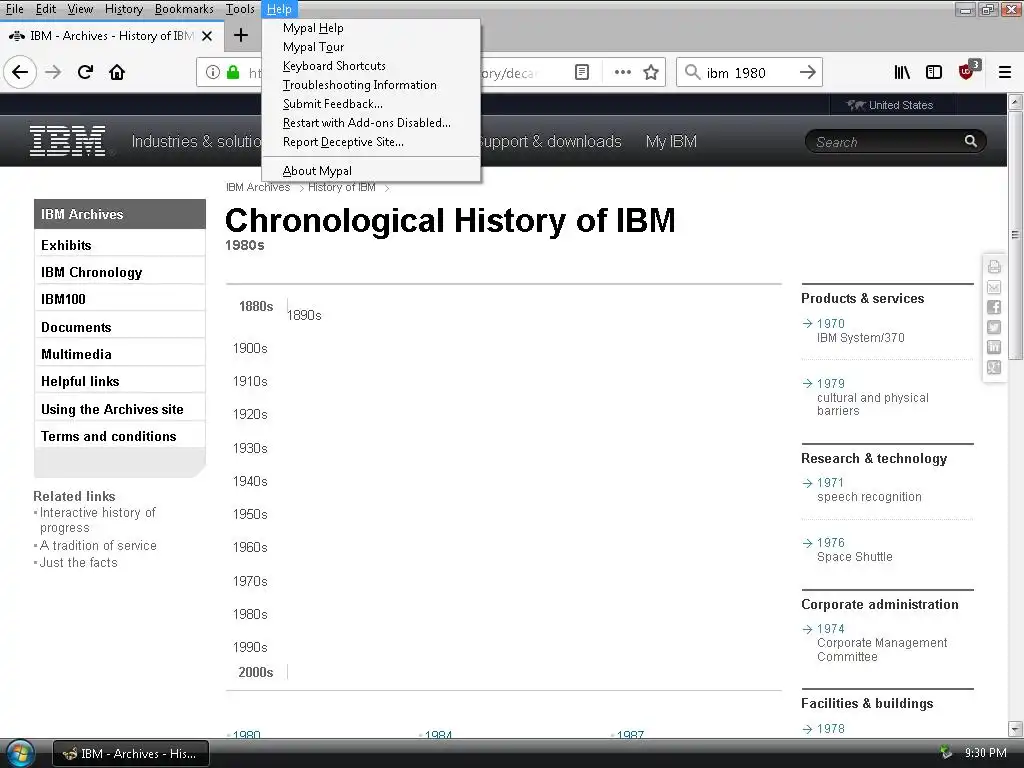
Task: Click the IBM logo
Action: tap(67, 141)
